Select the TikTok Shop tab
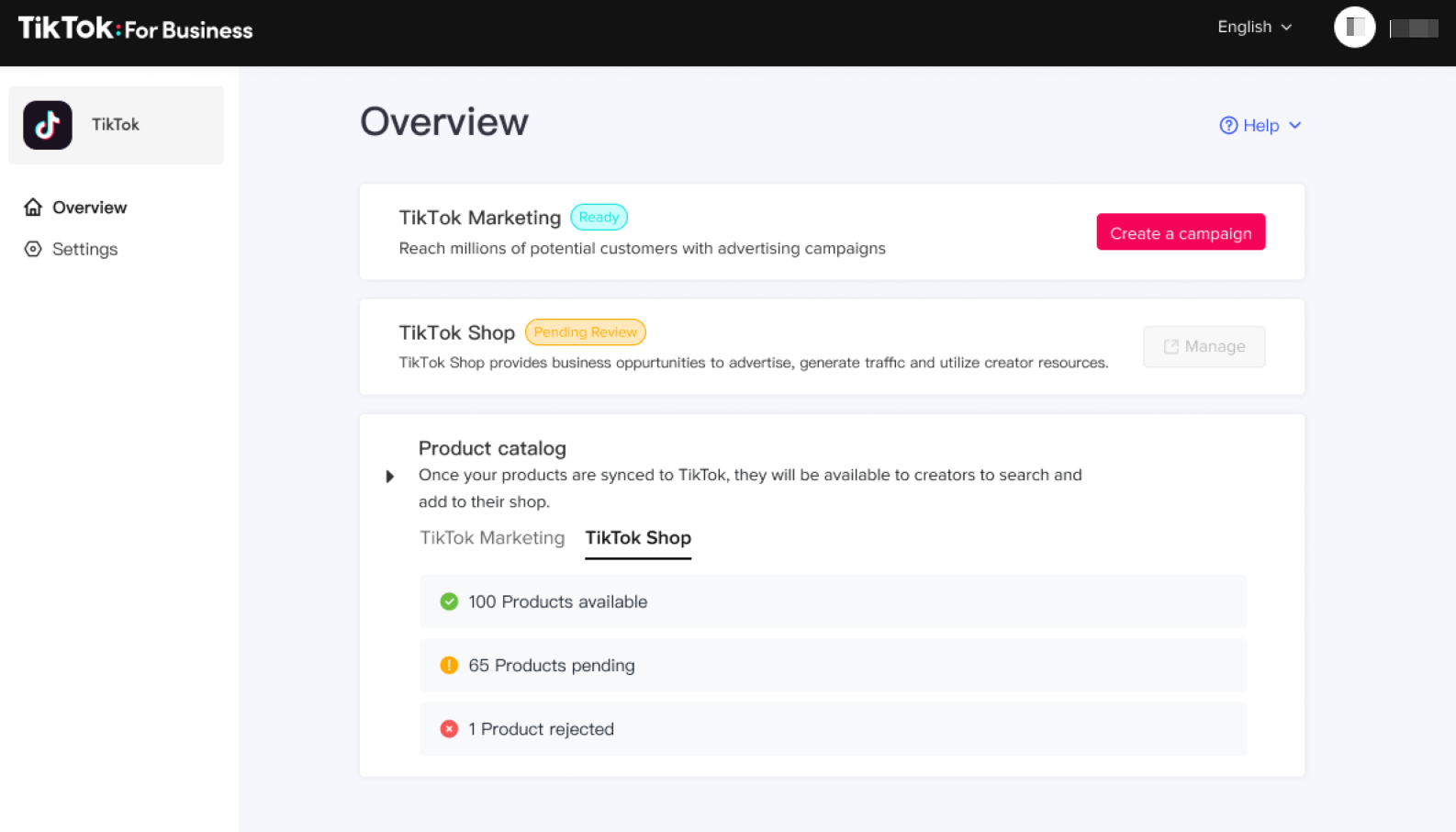1456x832 pixels. 638,538
